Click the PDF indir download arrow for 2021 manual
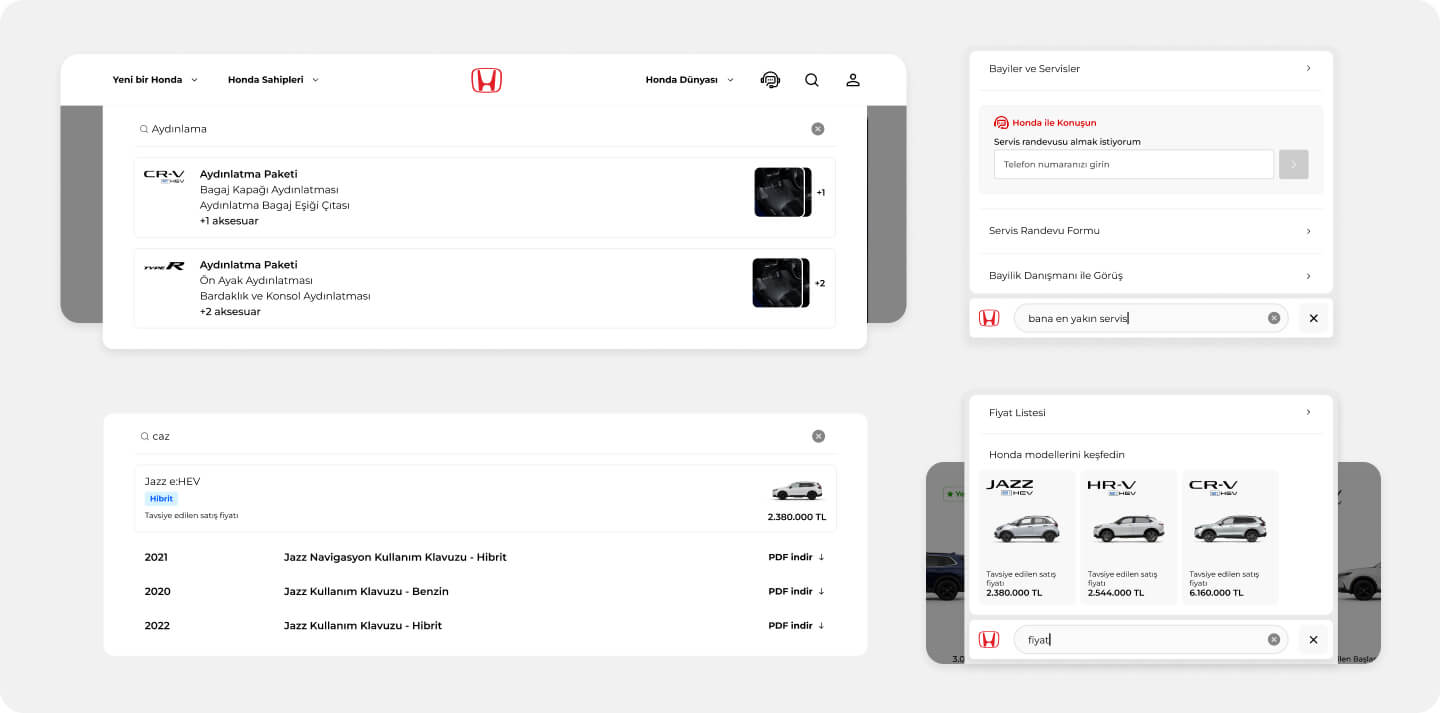 click(x=821, y=557)
